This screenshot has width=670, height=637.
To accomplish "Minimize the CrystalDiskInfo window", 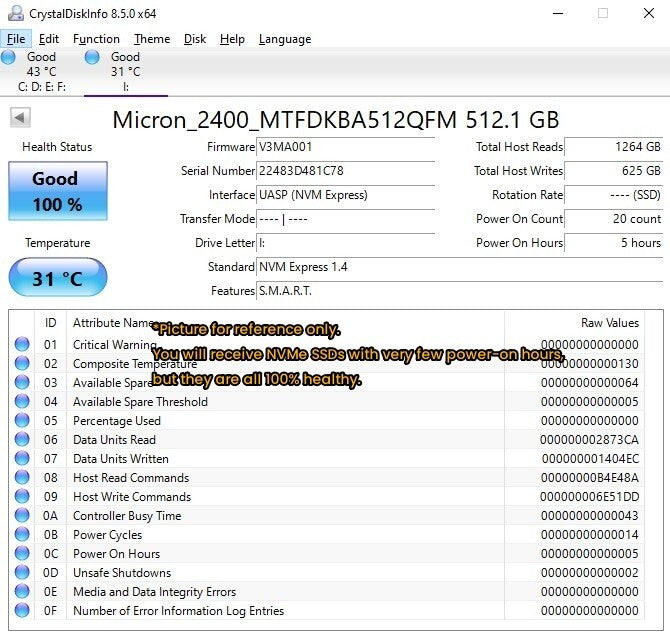I will point(558,13).
